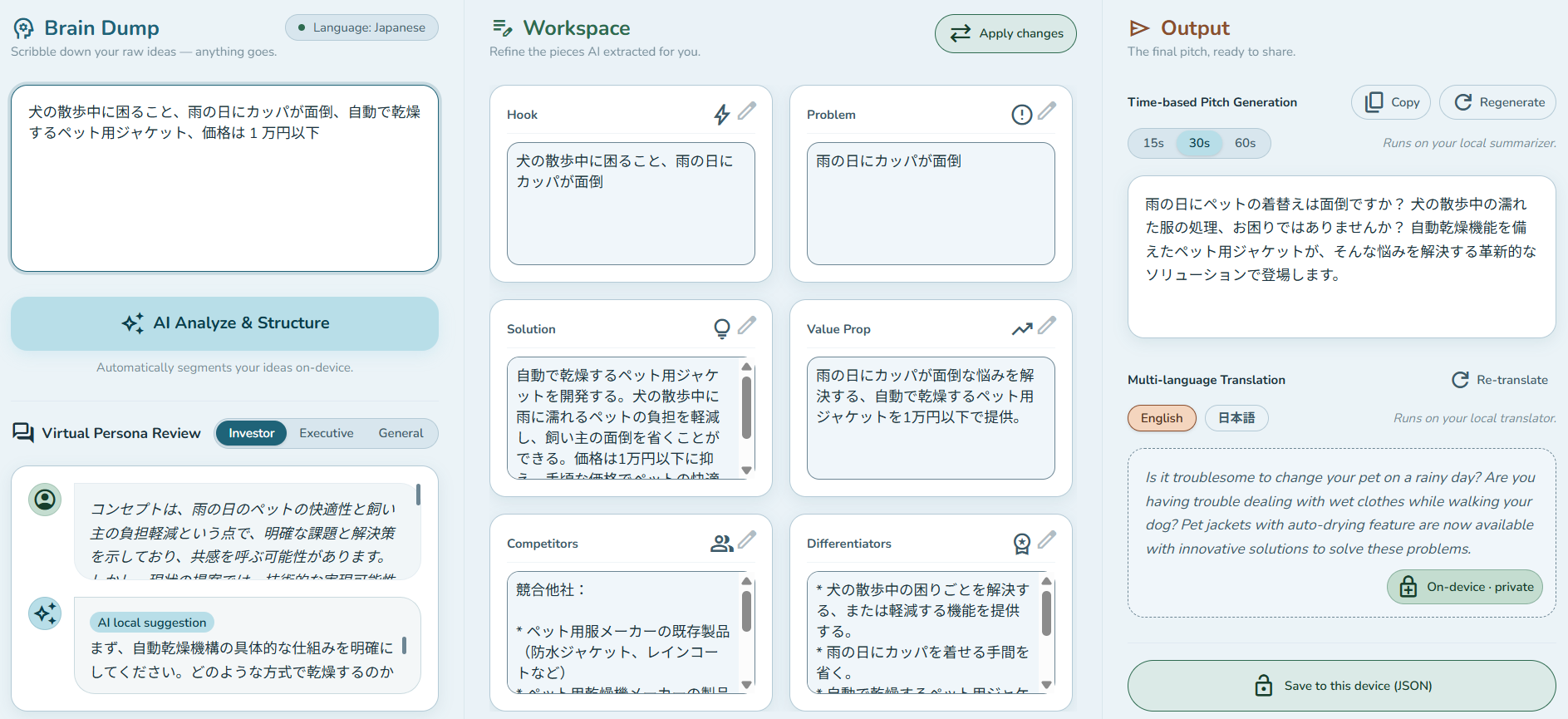Click the Differentiators award badge icon
Image resolution: width=1568 pixels, height=719 pixels.
tap(1022, 544)
